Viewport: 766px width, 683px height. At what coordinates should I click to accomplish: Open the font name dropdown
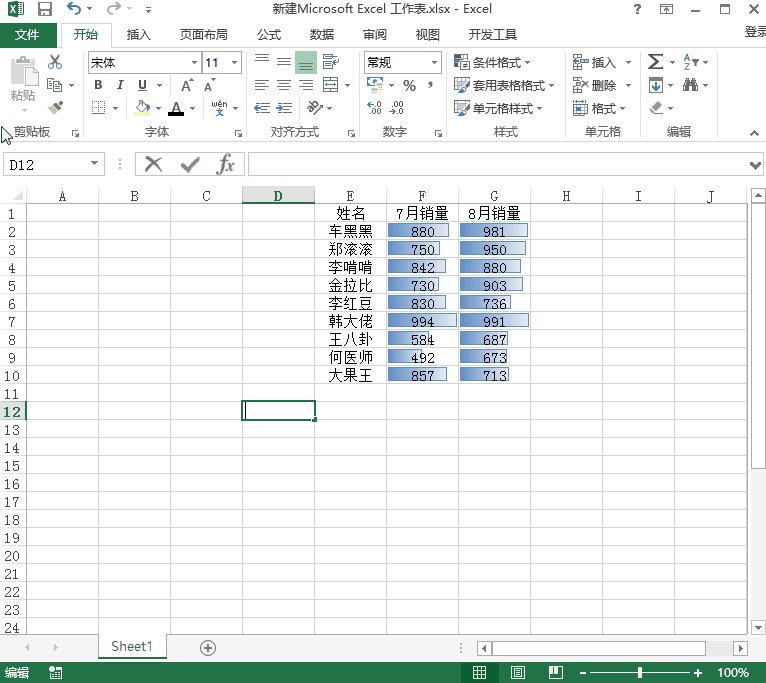[194, 63]
